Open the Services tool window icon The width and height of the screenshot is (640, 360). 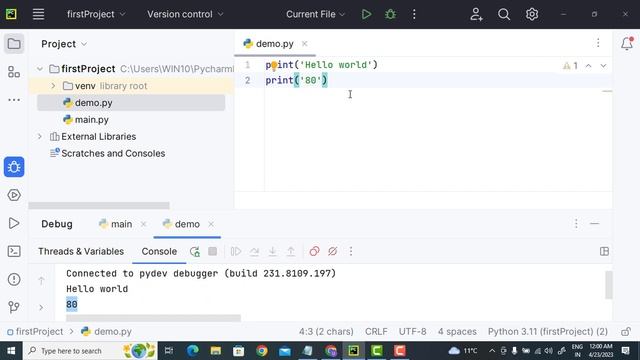tap(14, 195)
